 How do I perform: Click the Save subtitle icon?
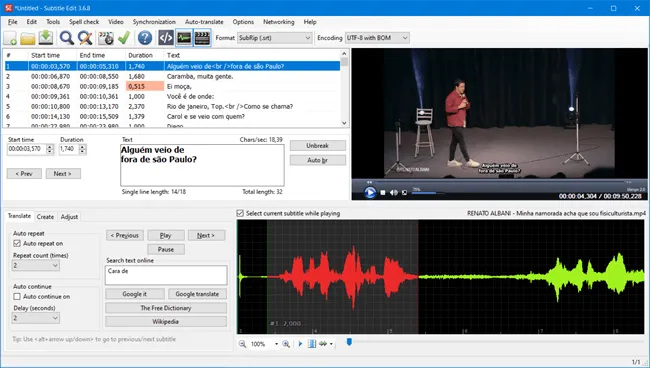(x=46, y=38)
